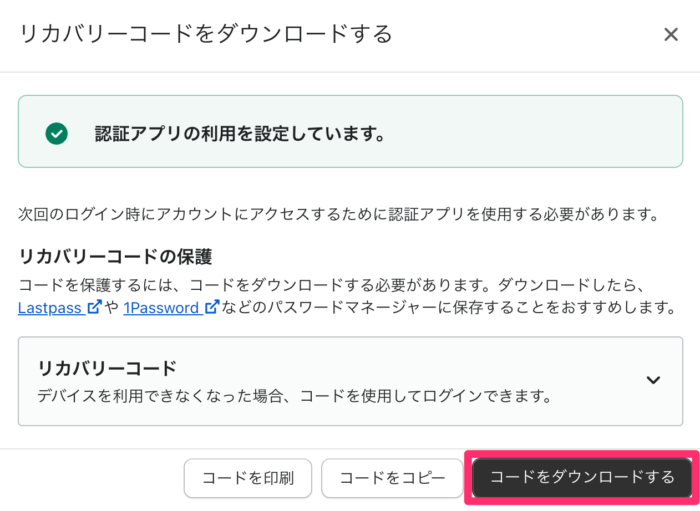Click the external-link icon beside 1Password

pyautogui.click(x=212, y=307)
